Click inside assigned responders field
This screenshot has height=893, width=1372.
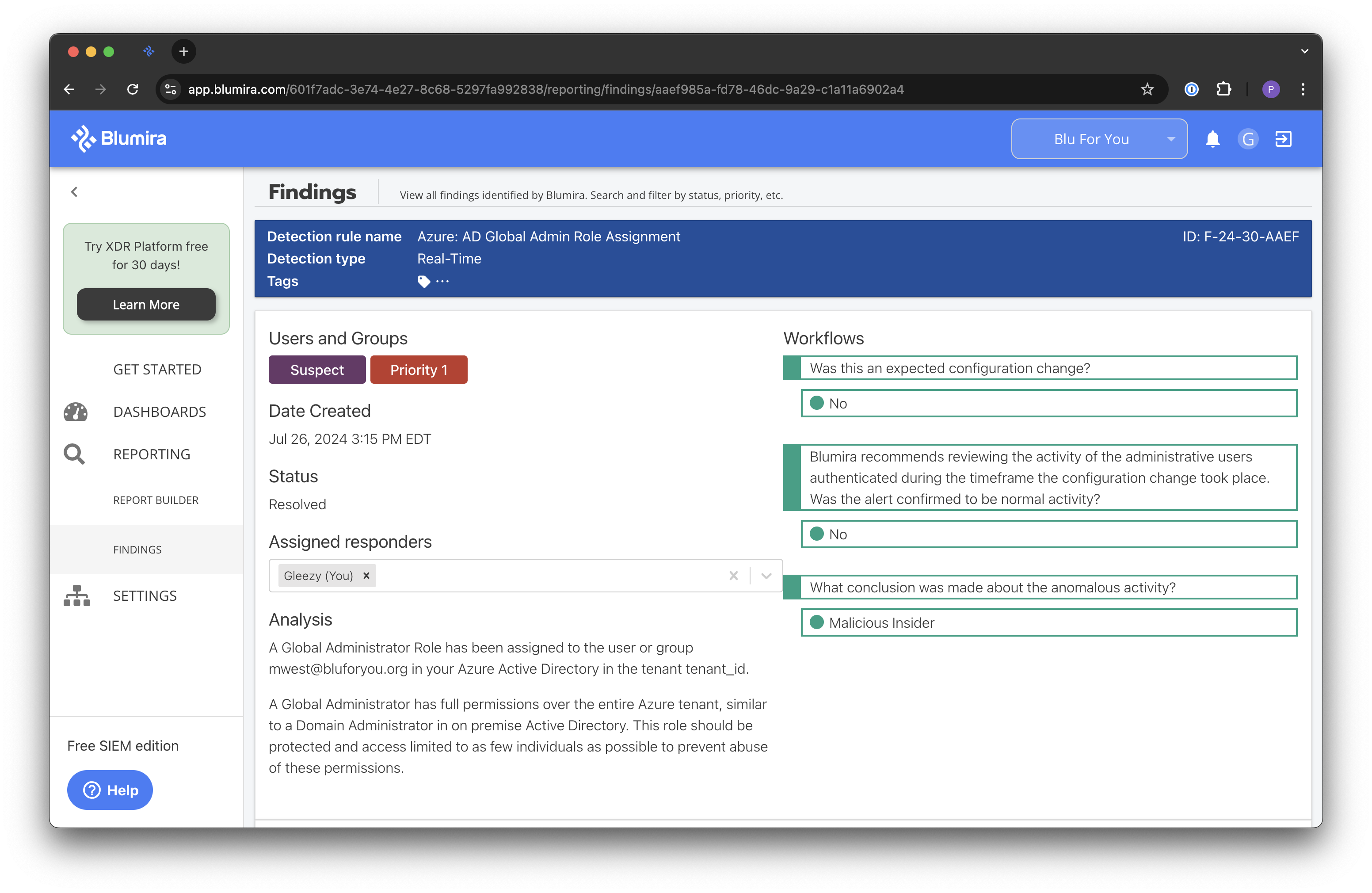click(526, 575)
